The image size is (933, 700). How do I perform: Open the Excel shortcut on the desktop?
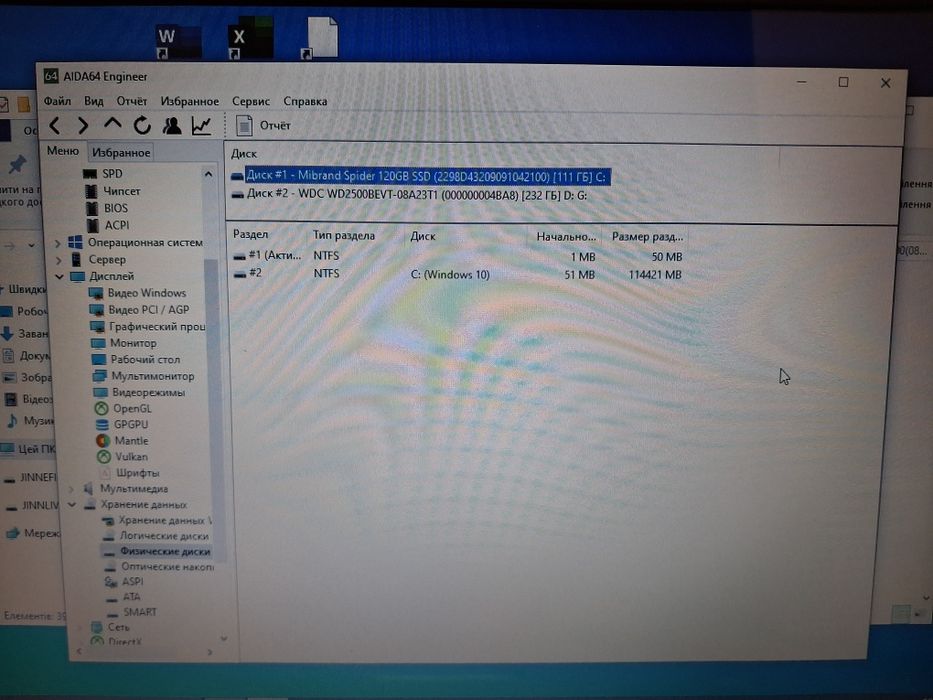[x=251, y=39]
